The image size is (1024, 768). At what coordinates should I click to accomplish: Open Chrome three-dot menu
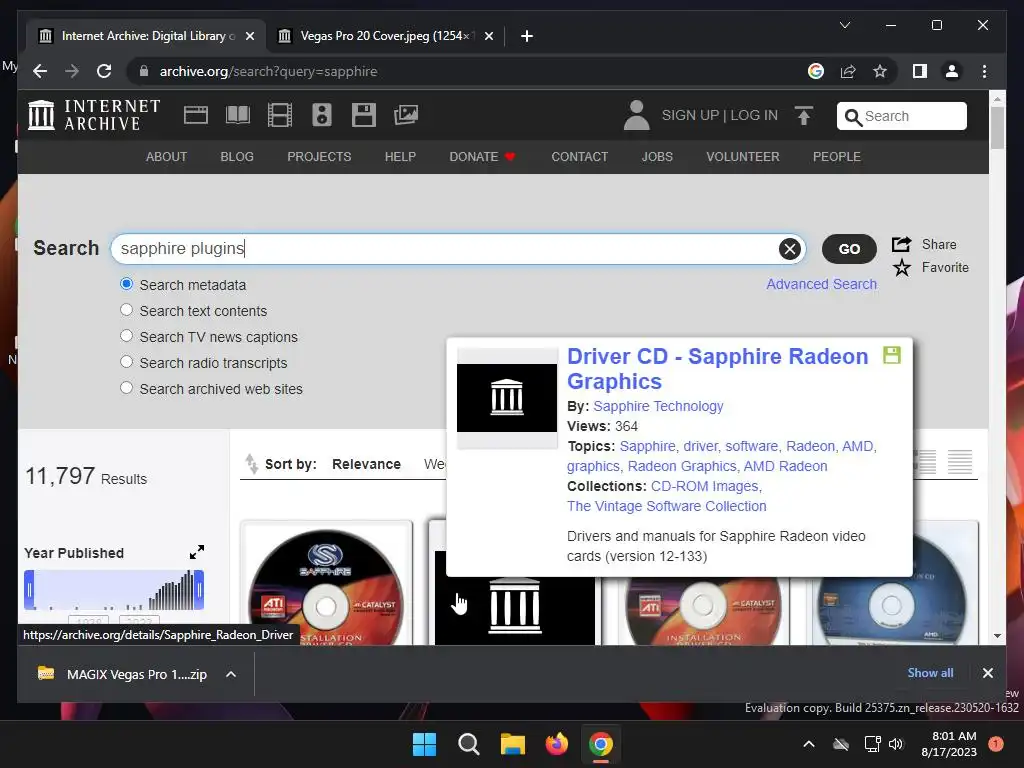pyautogui.click(x=984, y=71)
